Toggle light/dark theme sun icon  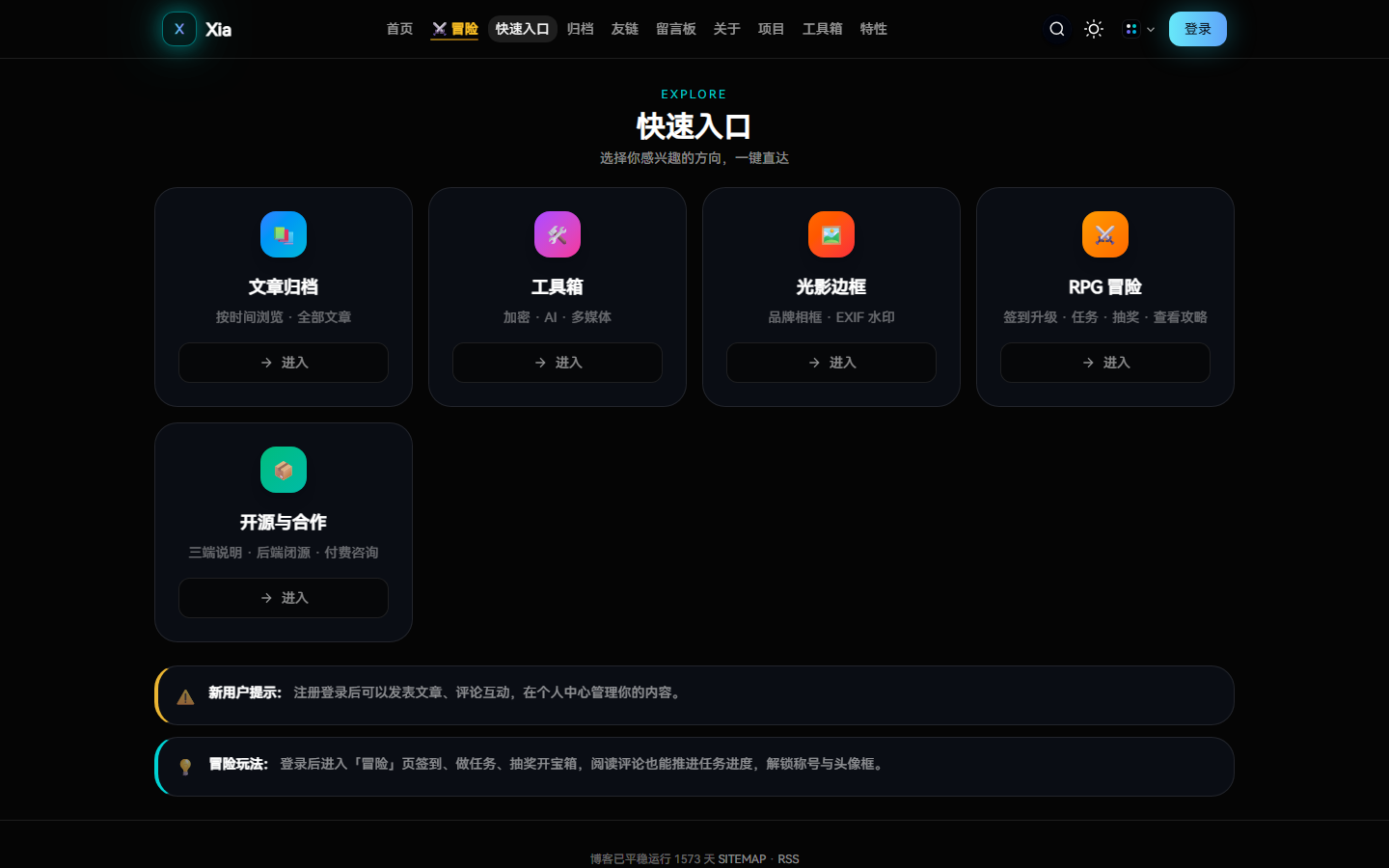pyautogui.click(x=1094, y=29)
